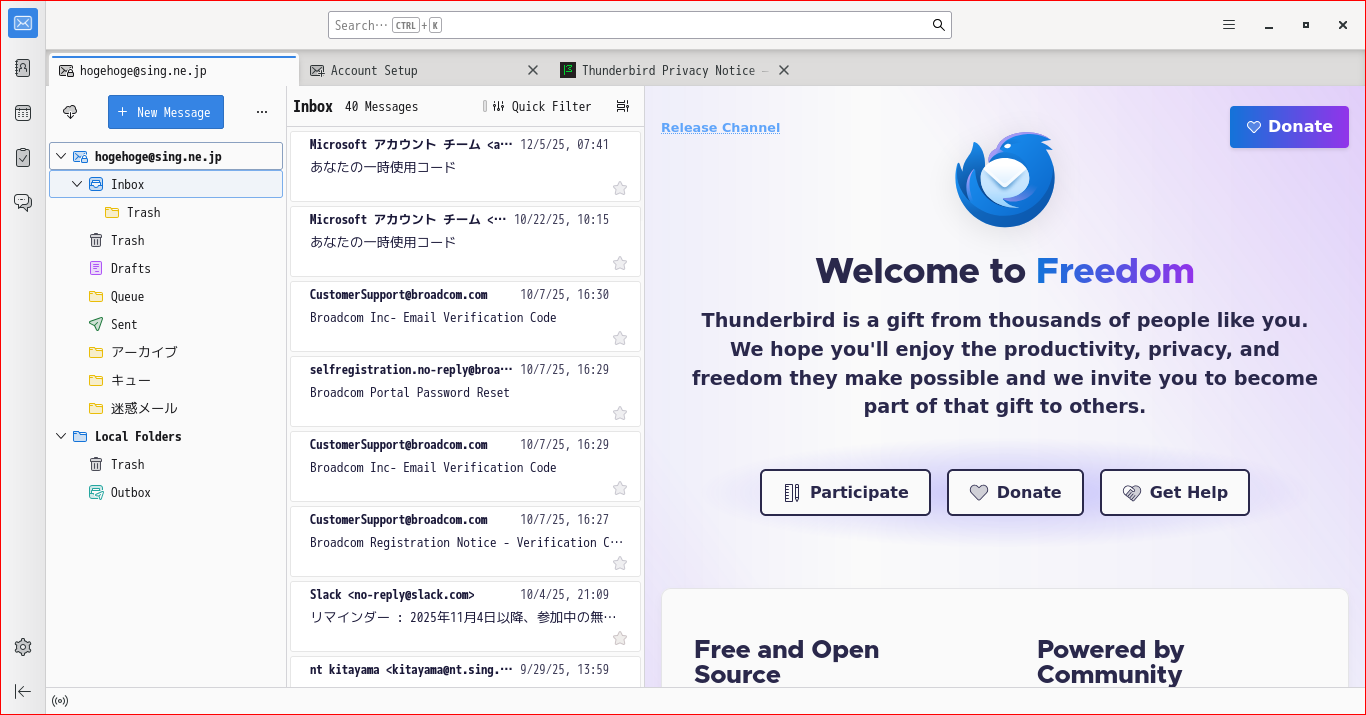Star the Slack reminder message
This screenshot has height=715, width=1366.
pyautogui.click(x=620, y=638)
